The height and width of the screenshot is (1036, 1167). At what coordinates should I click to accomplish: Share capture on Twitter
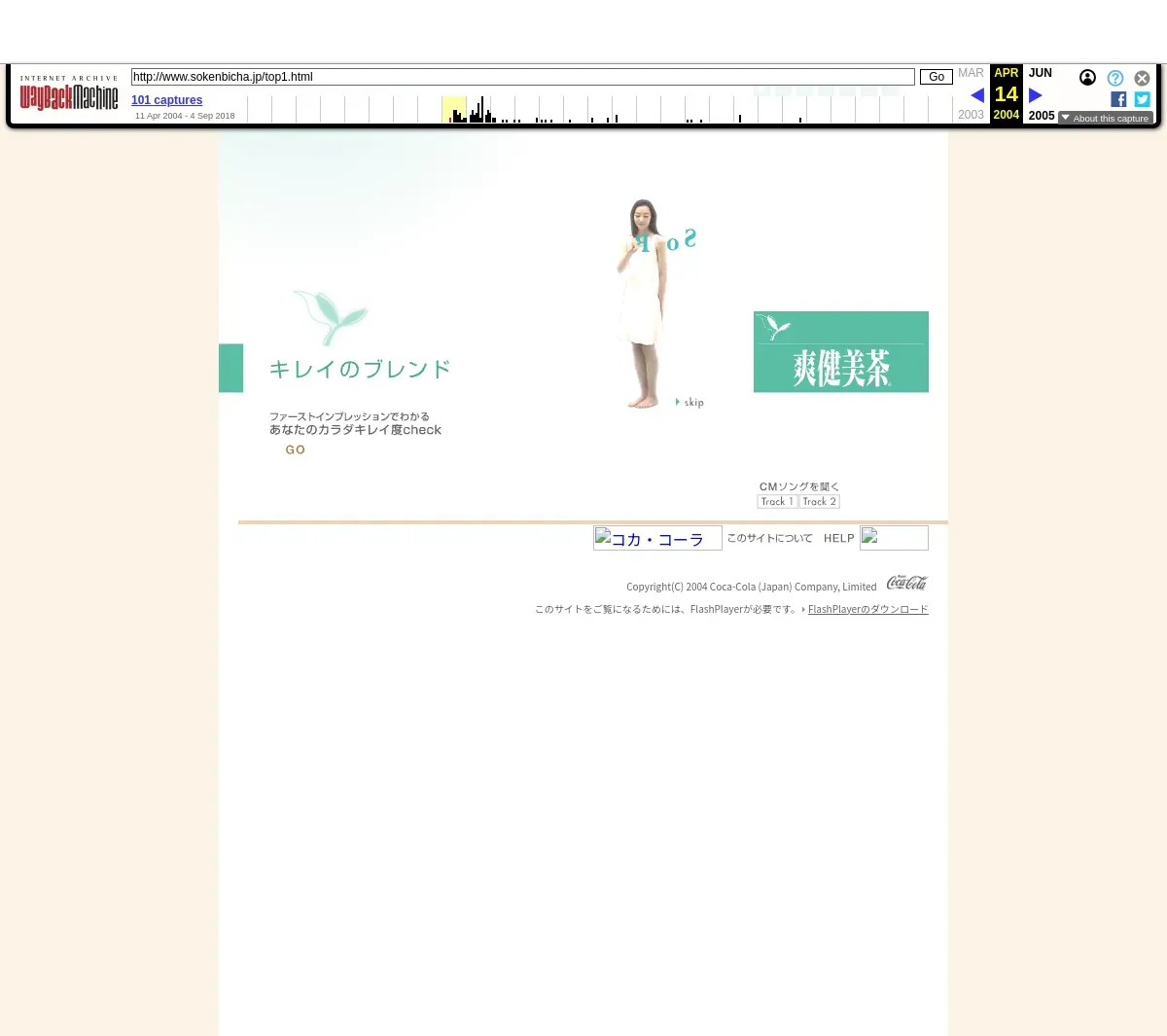[x=1143, y=99]
